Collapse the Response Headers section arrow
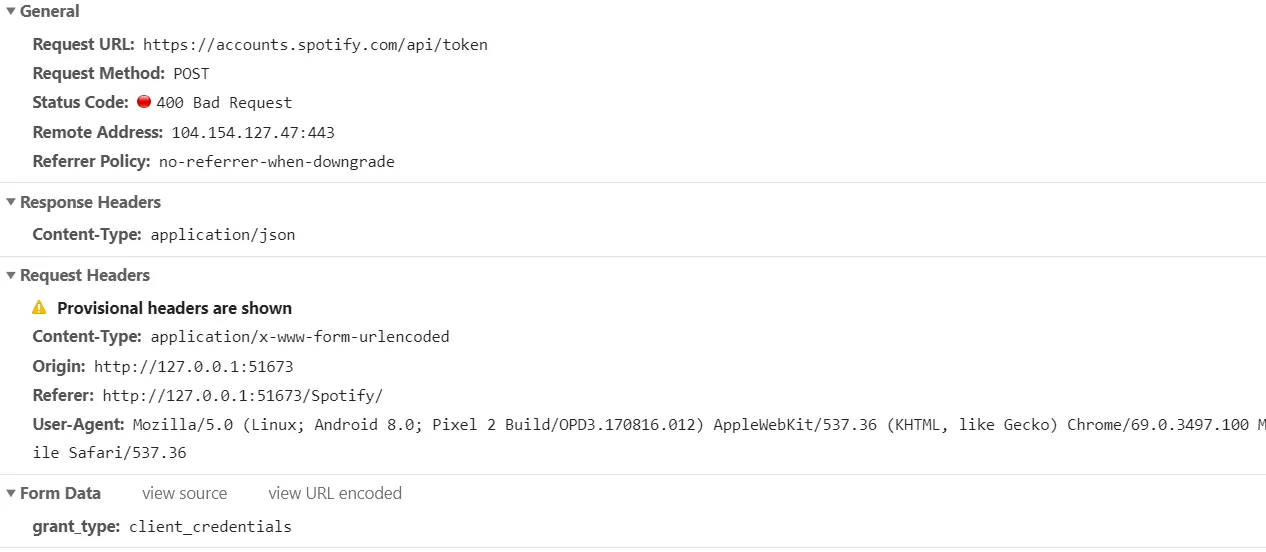This screenshot has width=1266, height=552. [11, 203]
